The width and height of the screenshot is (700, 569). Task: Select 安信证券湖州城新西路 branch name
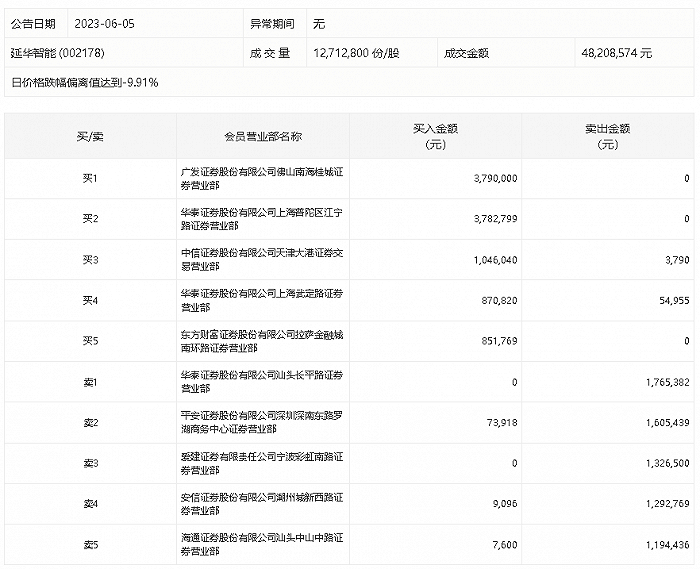[262, 504]
